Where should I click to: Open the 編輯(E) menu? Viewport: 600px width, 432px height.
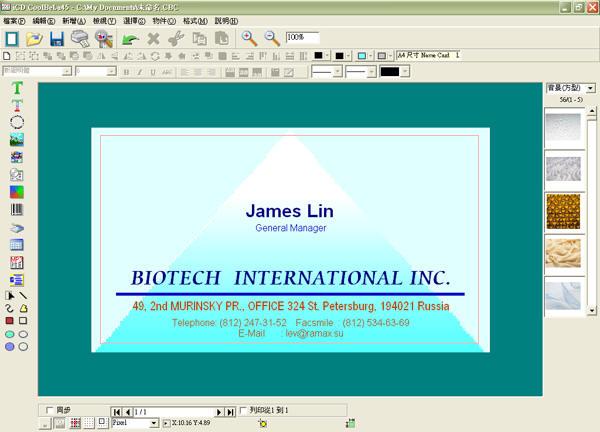[x=44, y=21]
